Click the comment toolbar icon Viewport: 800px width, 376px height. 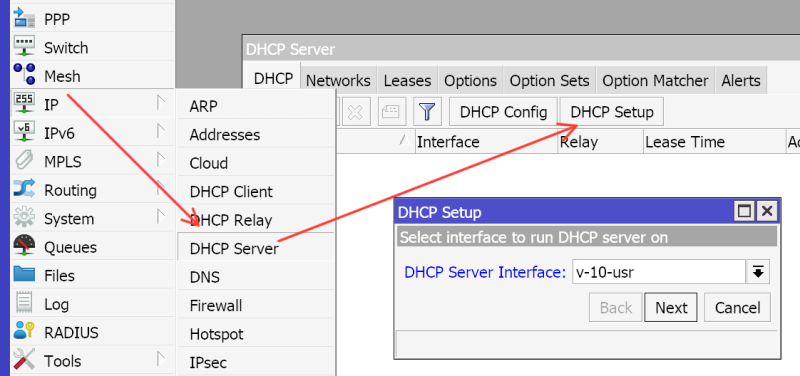(391, 112)
